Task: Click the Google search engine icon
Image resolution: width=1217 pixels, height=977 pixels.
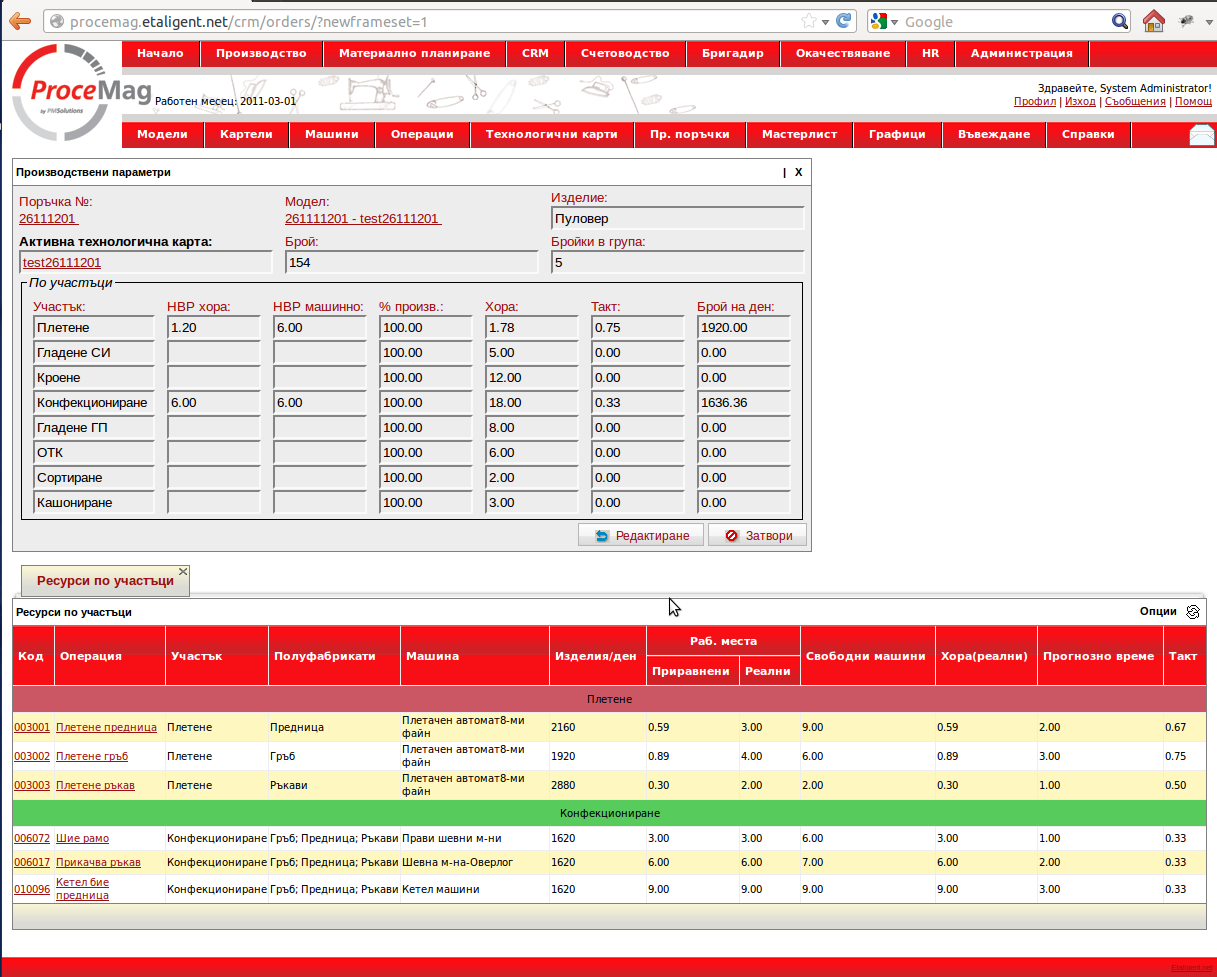Action: pos(879,21)
